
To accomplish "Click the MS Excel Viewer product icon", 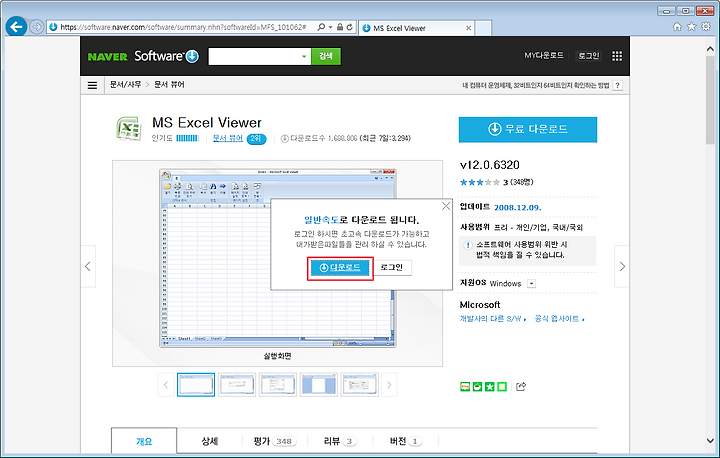I will pyautogui.click(x=128, y=129).
